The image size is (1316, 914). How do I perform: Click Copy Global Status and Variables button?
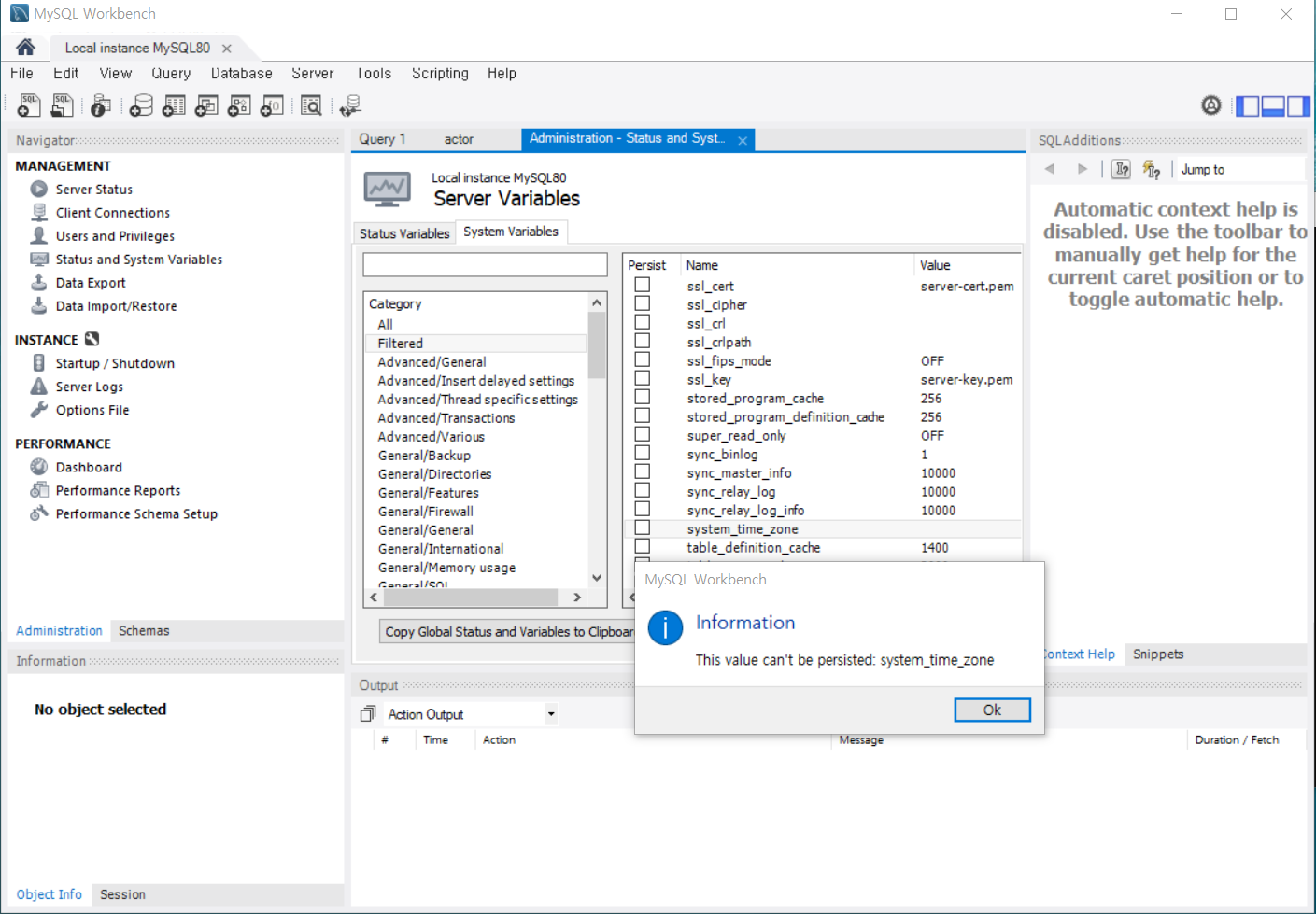[508, 632]
